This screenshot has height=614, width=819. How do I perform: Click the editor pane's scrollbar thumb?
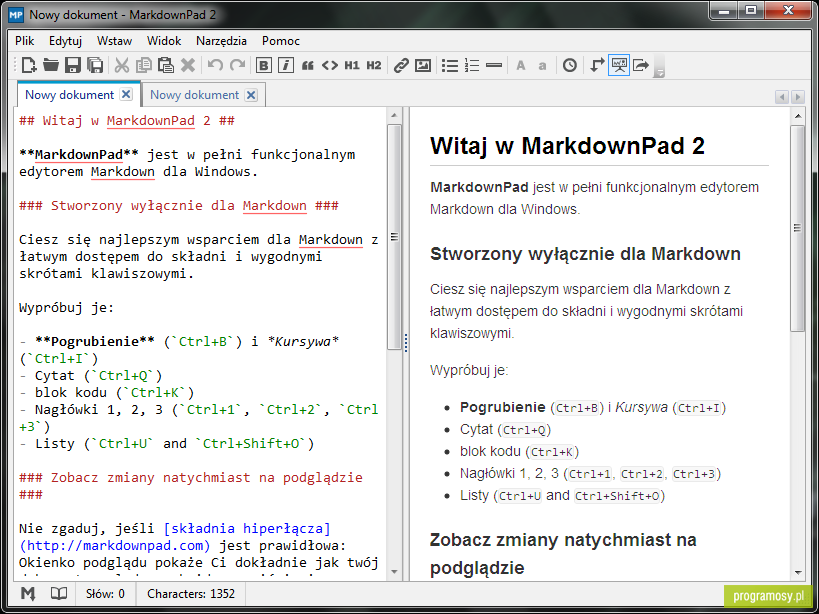click(x=394, y=237)
